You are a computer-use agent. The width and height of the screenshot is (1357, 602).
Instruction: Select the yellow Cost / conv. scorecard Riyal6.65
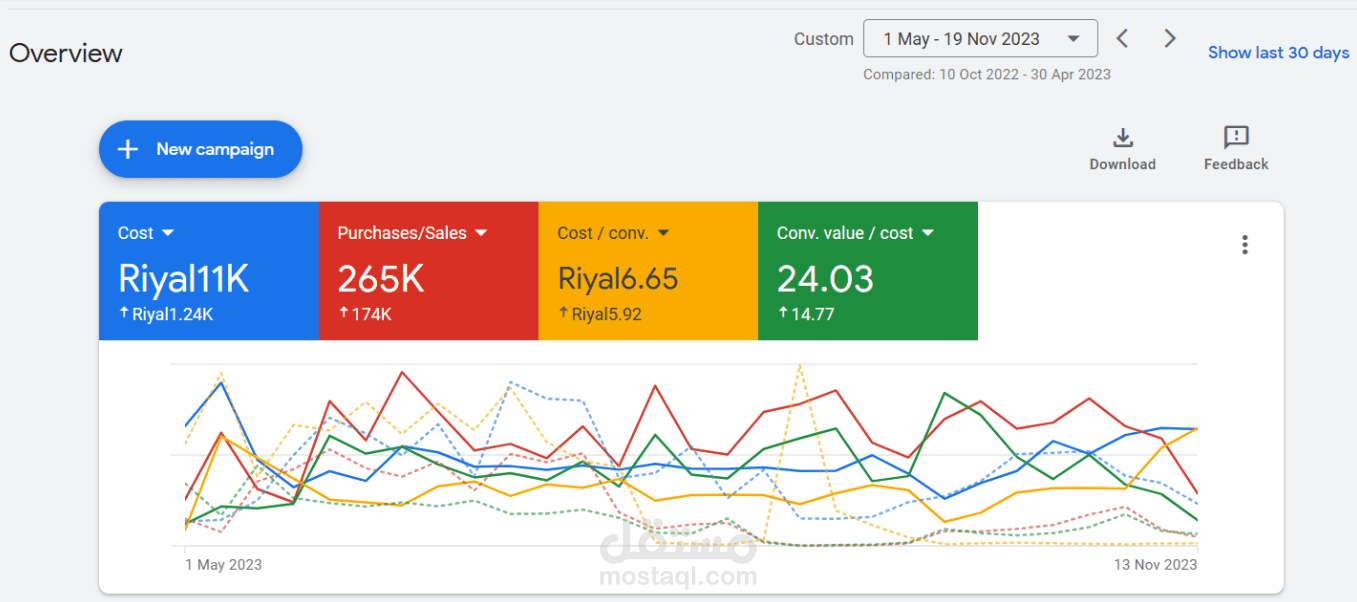coord(648,271)
